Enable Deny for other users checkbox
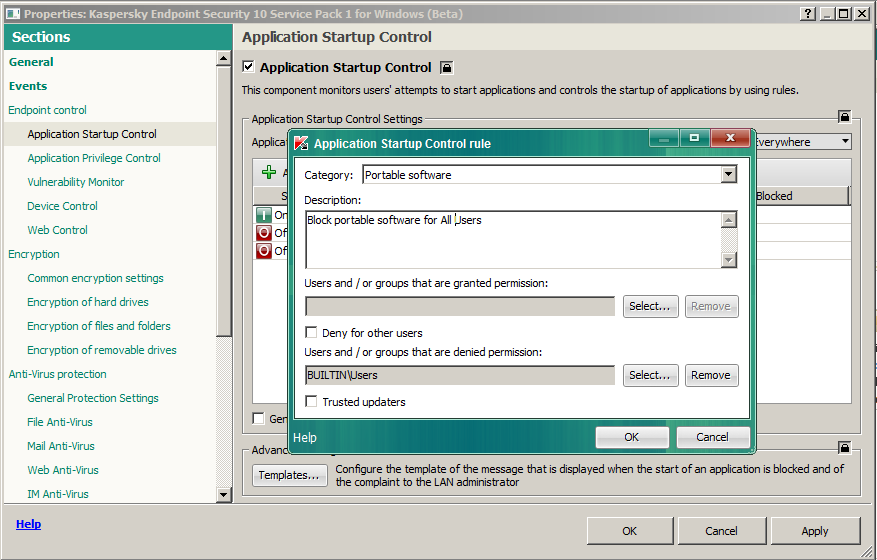Image resolution: width=877 pixels, height=560 pixels. pos(311,332)
